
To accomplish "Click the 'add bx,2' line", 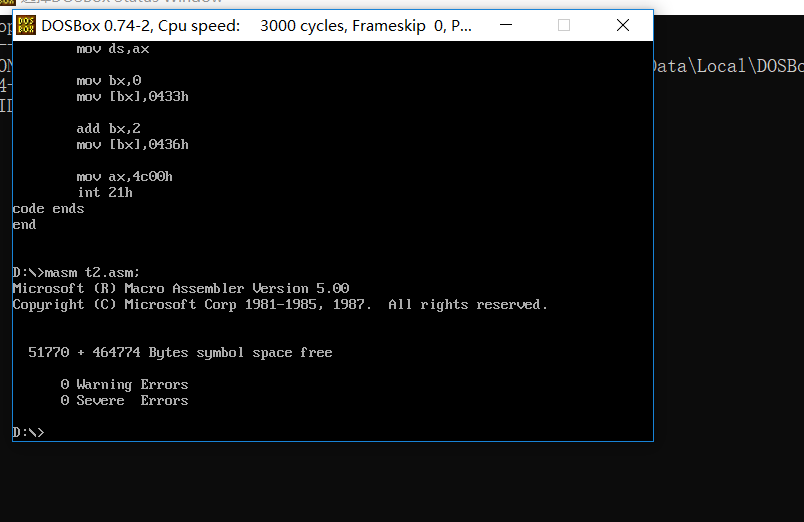I will pyautogui.click(x=109, y=128).
